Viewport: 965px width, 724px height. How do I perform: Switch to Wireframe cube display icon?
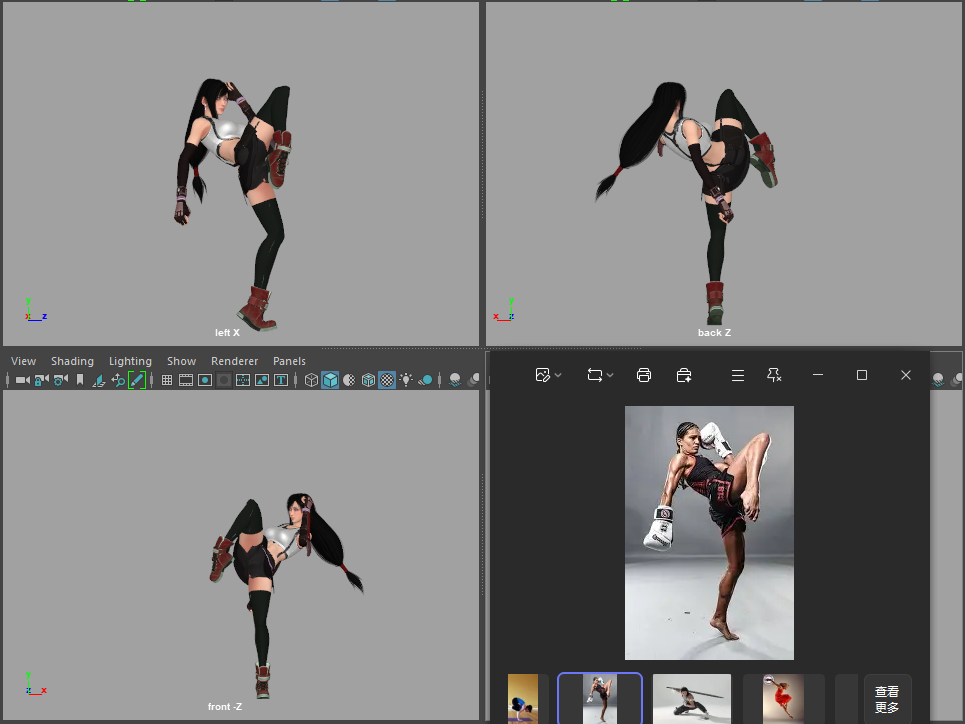coord(311,380)
